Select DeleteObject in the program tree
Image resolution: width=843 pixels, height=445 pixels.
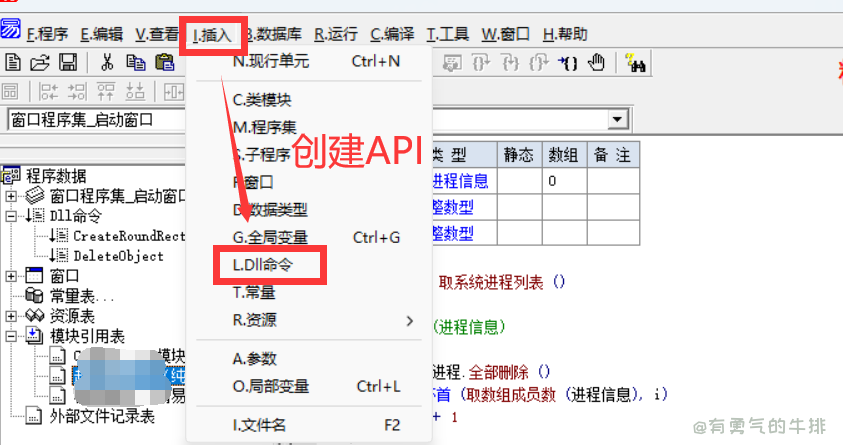pyautogui.click(x=117, y=256)
